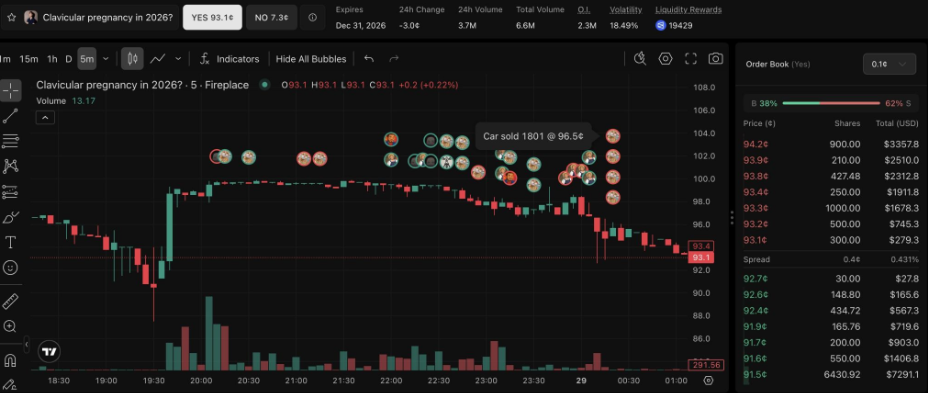Click the Order Book (Yes) header
This screenshot has width=928, height=393.
pyautogui.click(x=778, y=64)
